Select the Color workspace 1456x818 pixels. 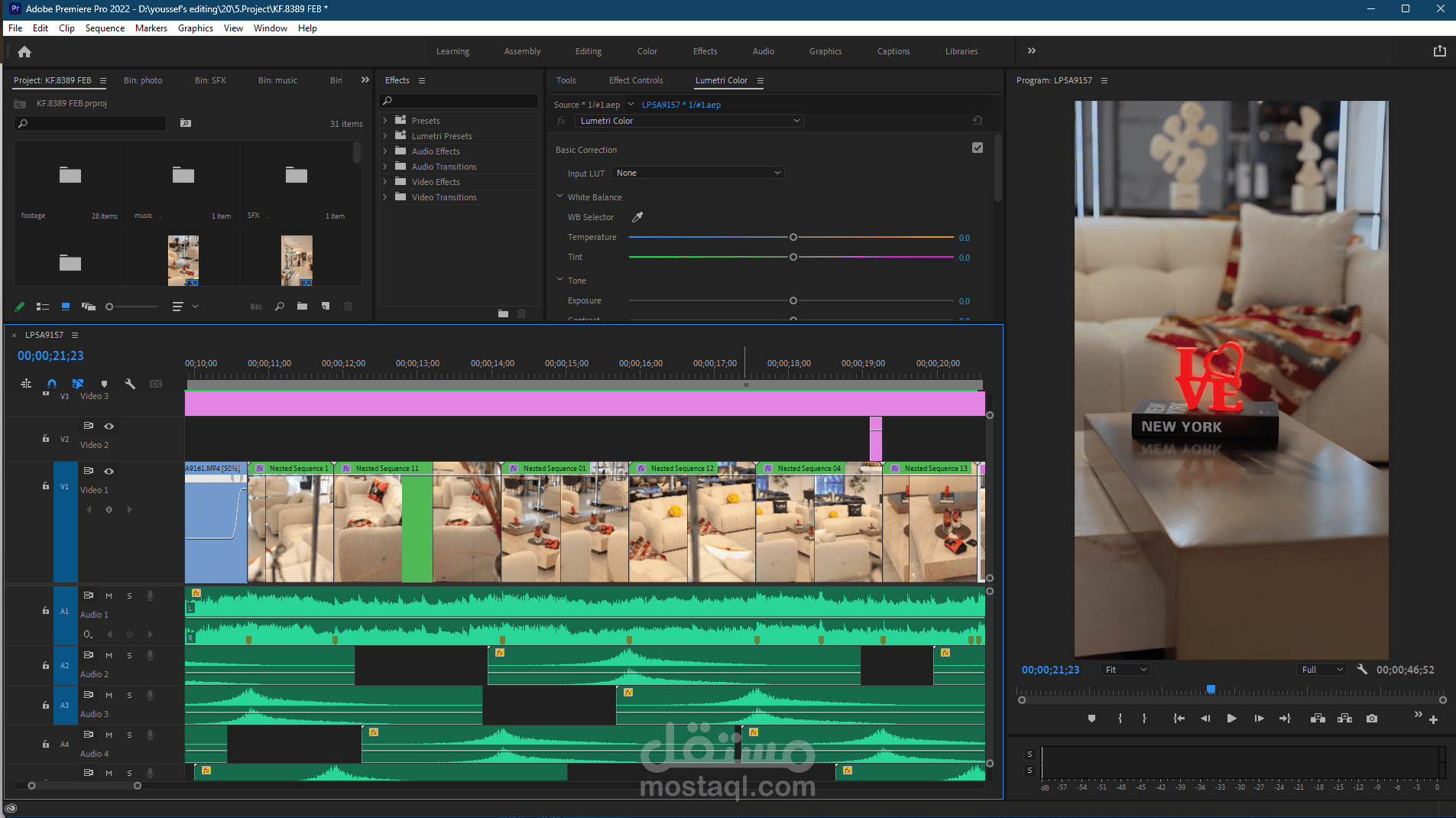[x=647, y=51]
